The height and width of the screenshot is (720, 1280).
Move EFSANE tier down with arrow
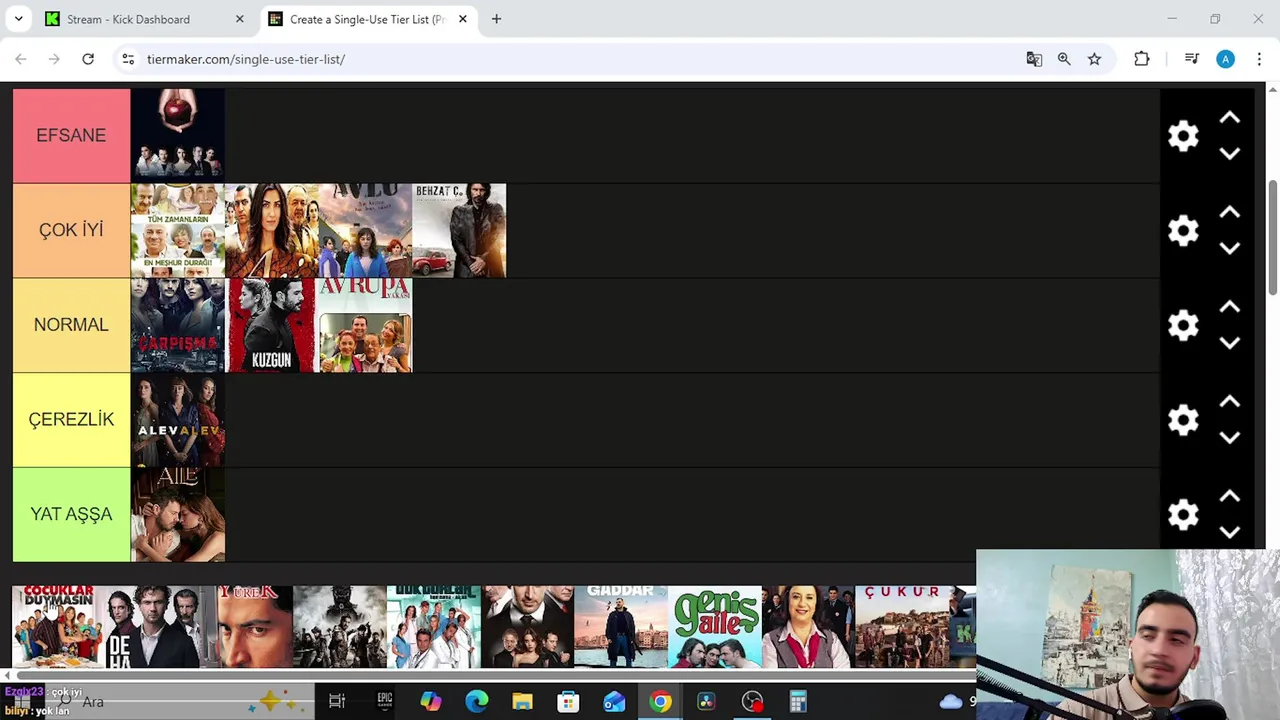click(x=1230, y=153)
